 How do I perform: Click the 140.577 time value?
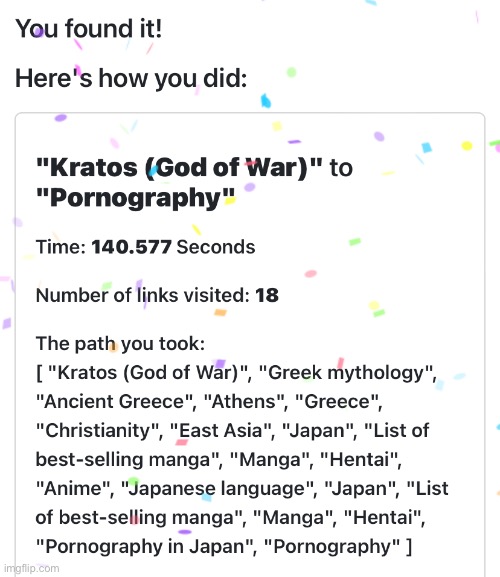(131, 247)
